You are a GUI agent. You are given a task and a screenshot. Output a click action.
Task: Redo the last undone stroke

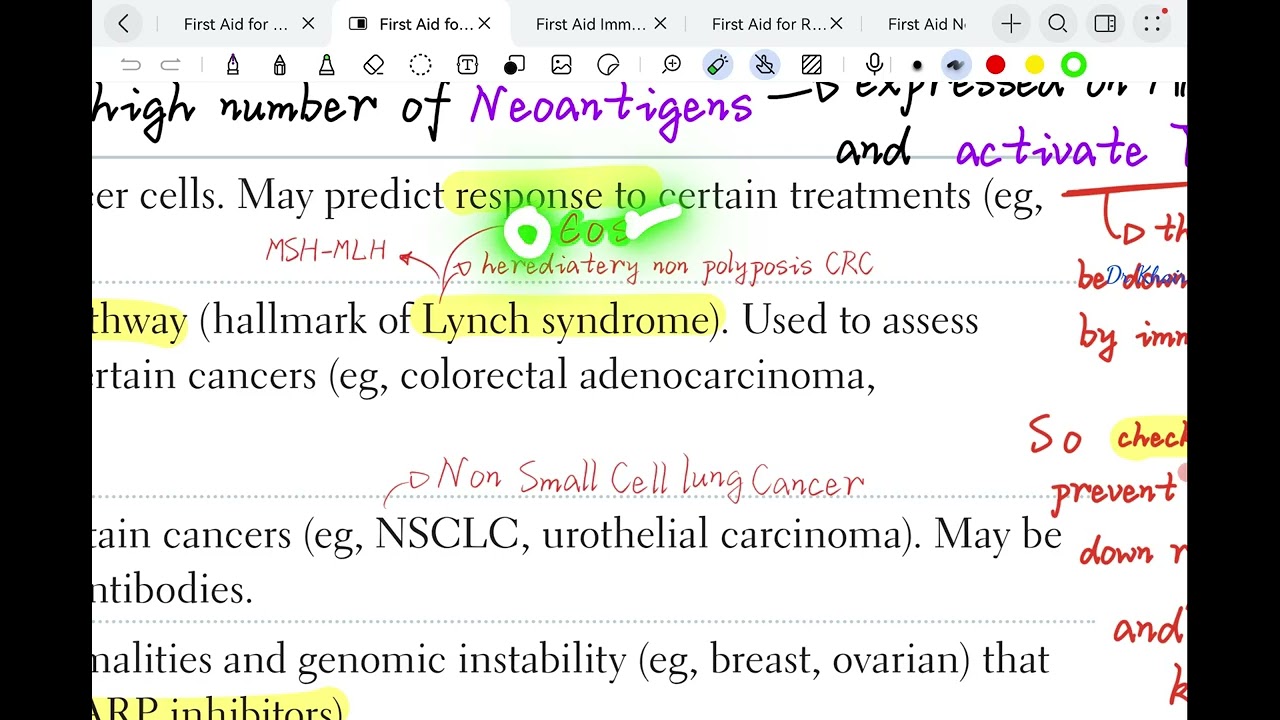click(171, 65)
